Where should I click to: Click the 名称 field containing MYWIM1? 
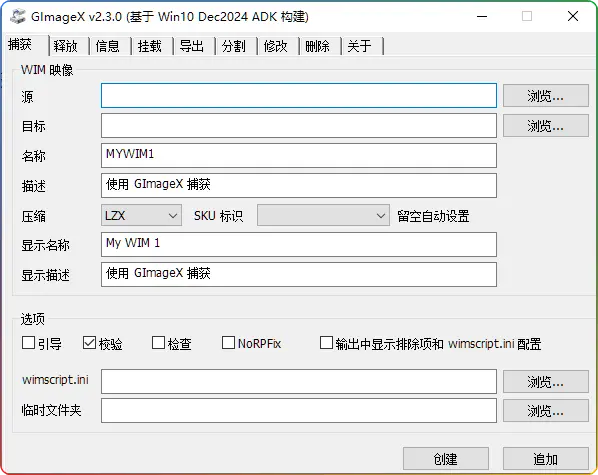(299, 155)
